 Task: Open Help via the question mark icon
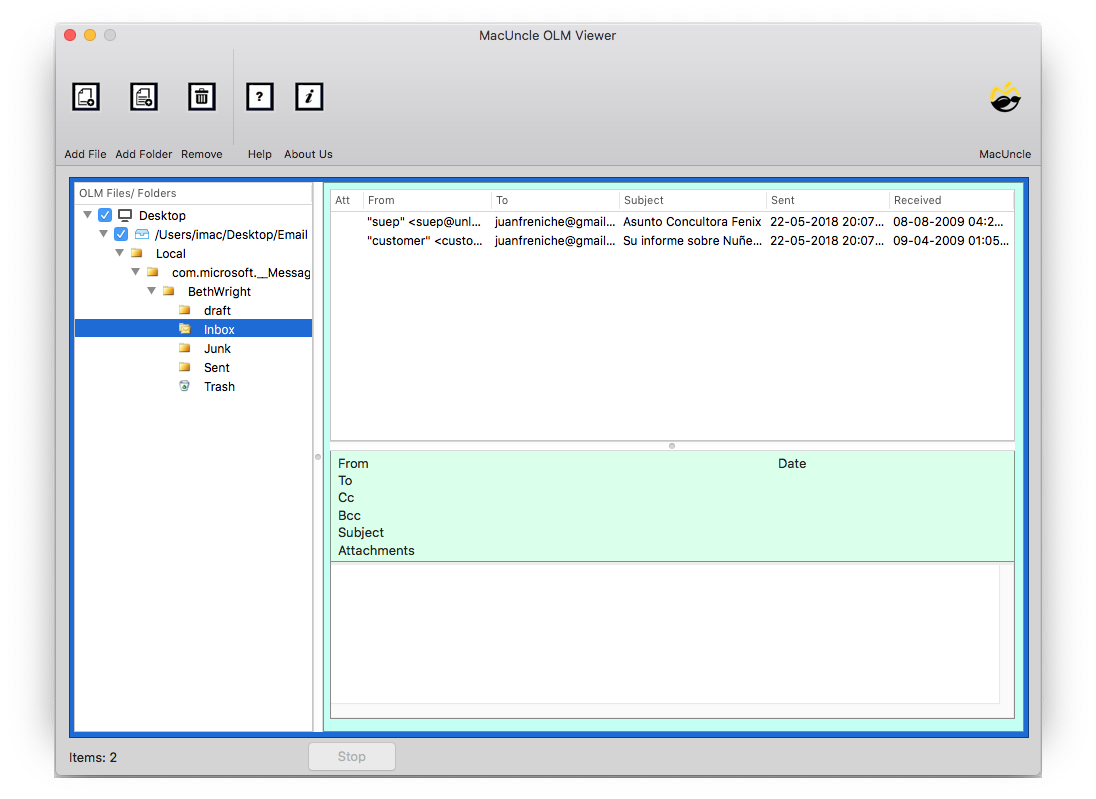click(259, 96)
